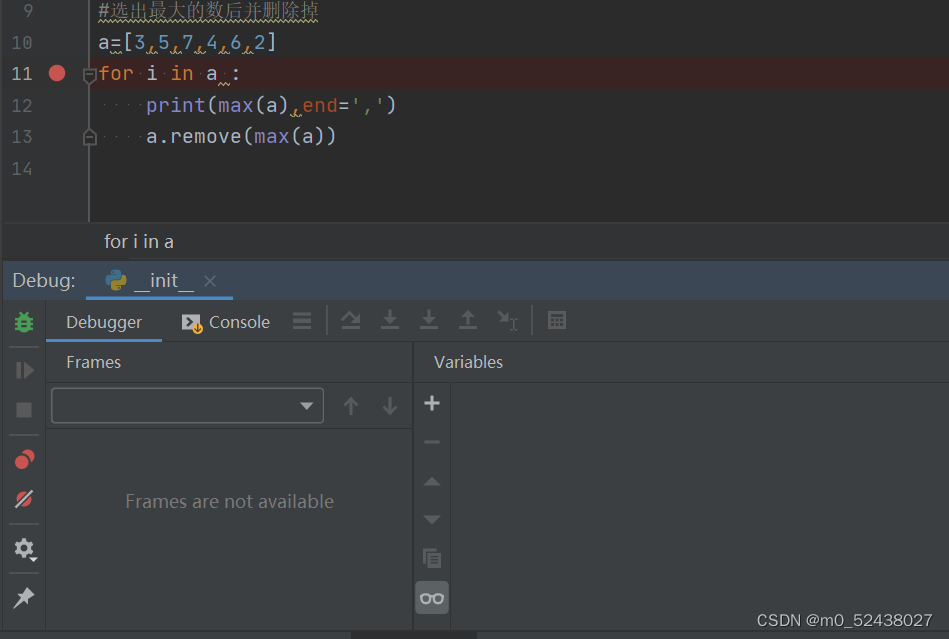Viewport: 949px width, 639px height.
Task: Click line number 12 in the gutter
Action: pyautogui.click(x=22, y=105)
